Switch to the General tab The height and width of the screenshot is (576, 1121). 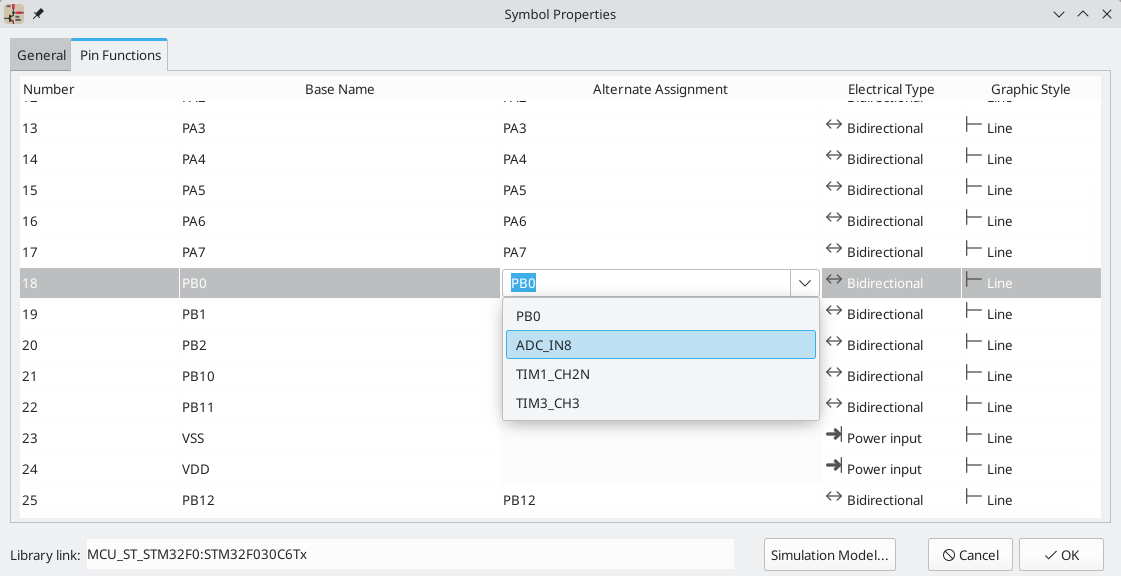(40, 55)
